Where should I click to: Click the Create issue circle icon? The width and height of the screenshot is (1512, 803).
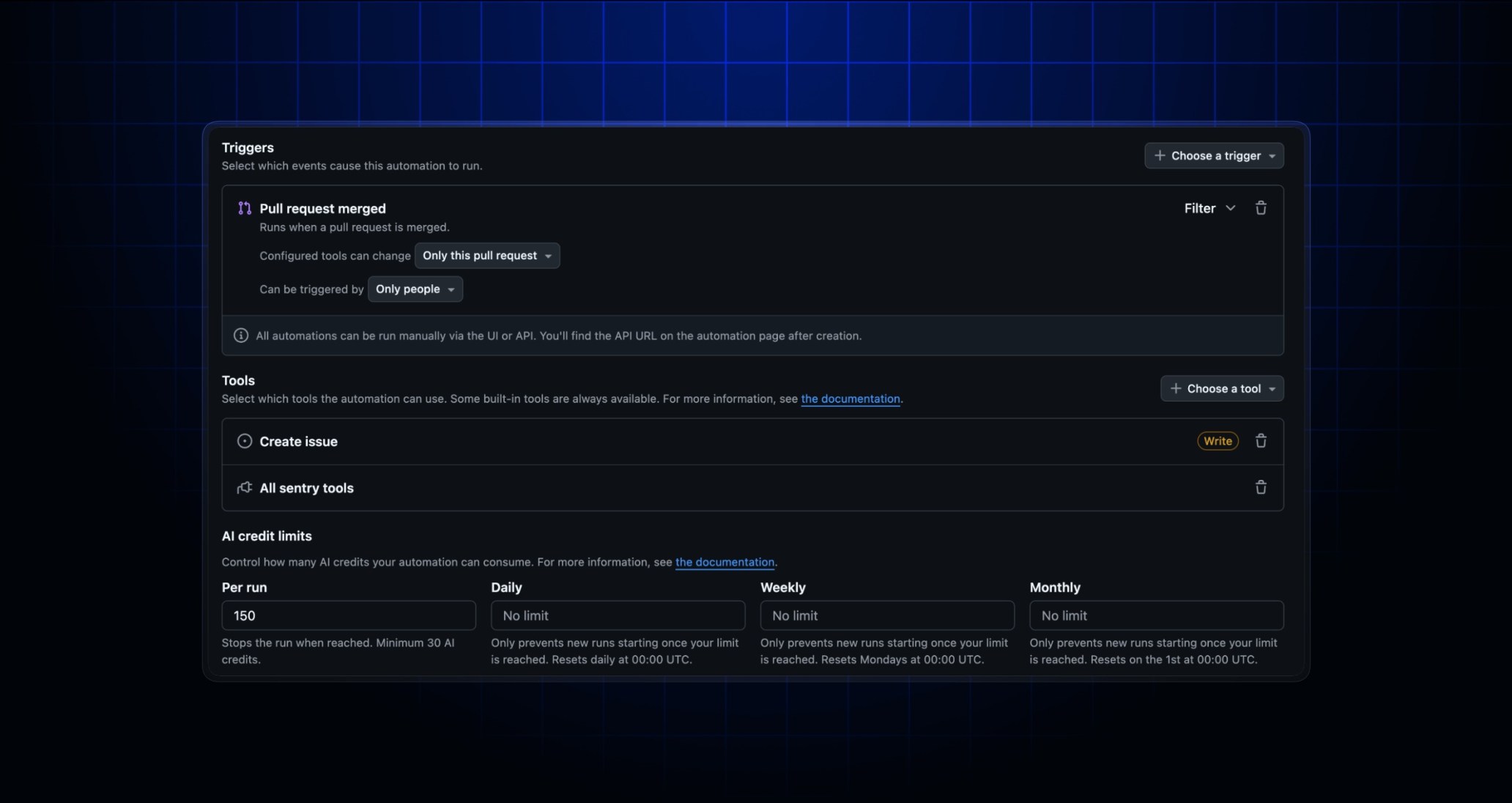(x=245, y=441)
